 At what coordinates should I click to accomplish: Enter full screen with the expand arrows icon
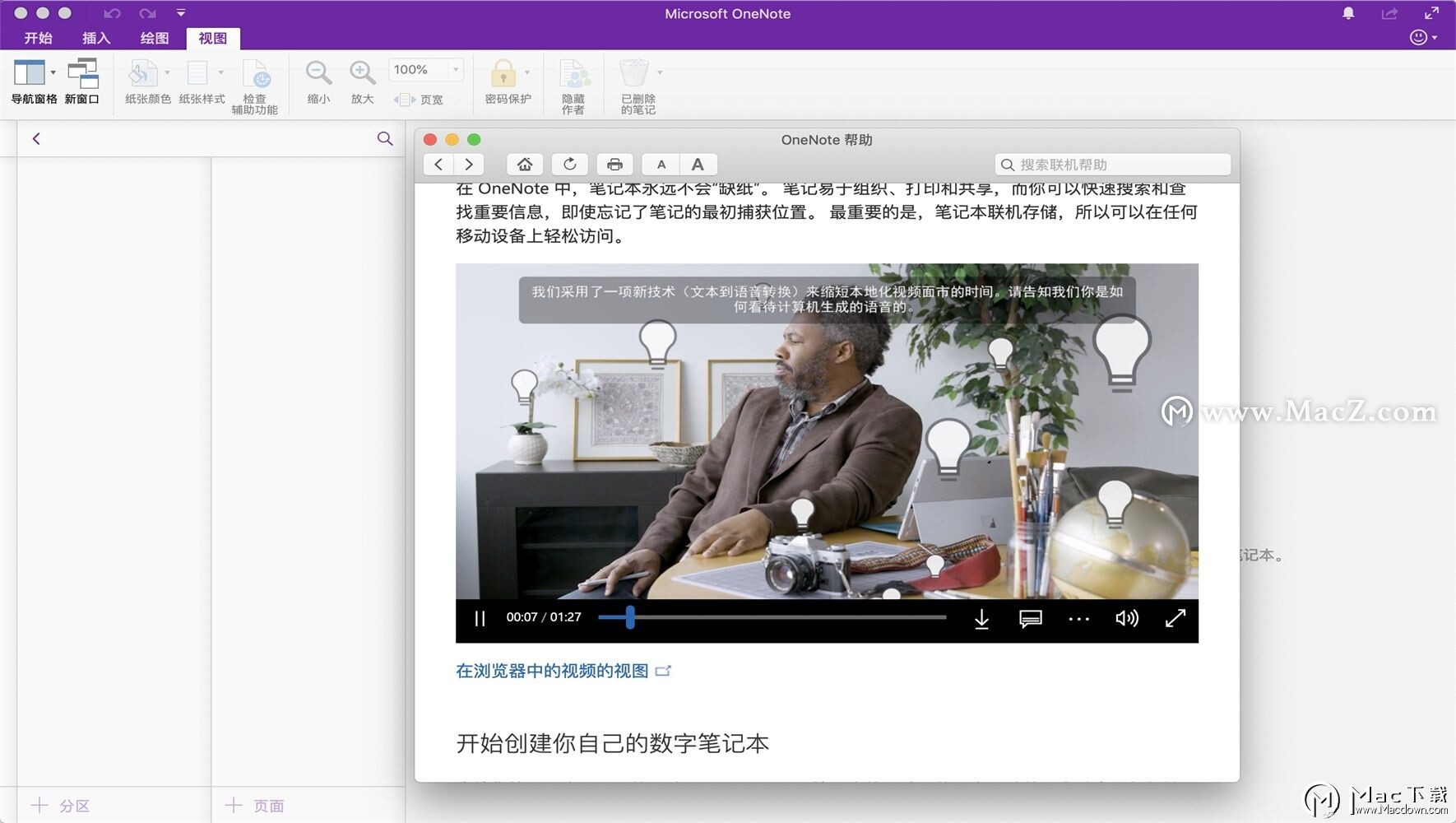pos(1432,13)
